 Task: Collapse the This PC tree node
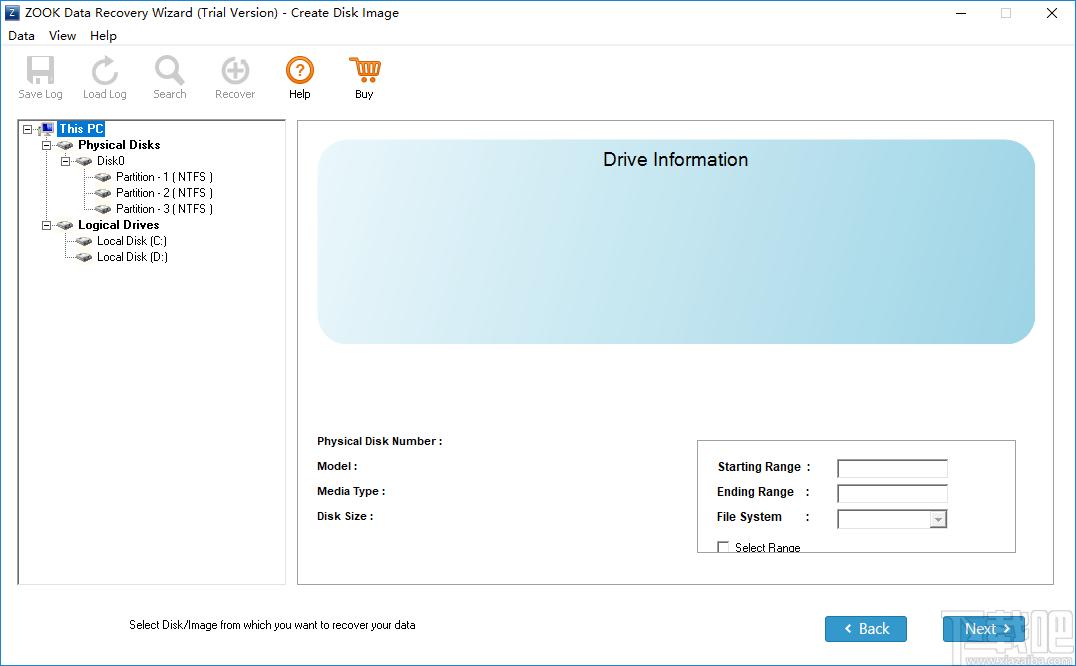coord(27,129)
